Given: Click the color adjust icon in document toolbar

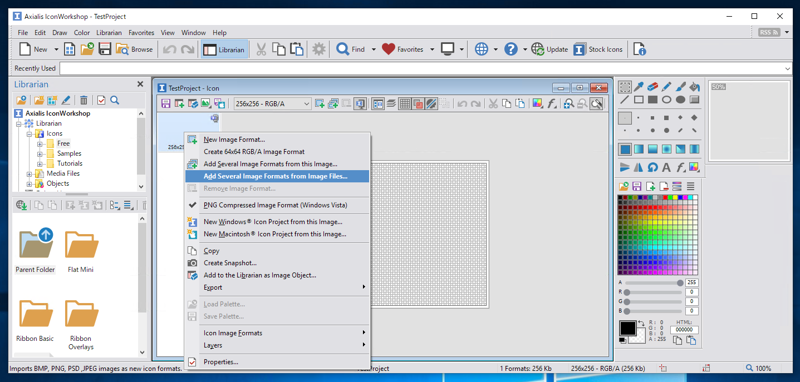Looking at the screenshot, I should (537, 104).
